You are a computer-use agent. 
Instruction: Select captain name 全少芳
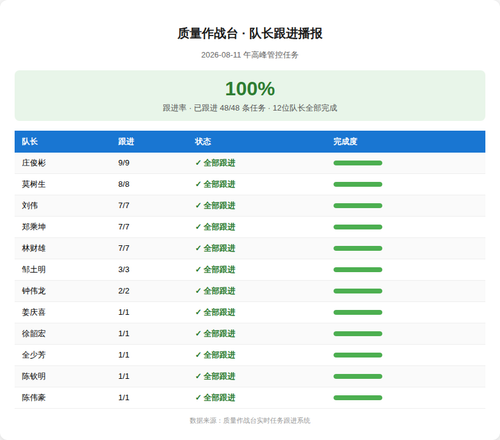[x=34, y=355]
